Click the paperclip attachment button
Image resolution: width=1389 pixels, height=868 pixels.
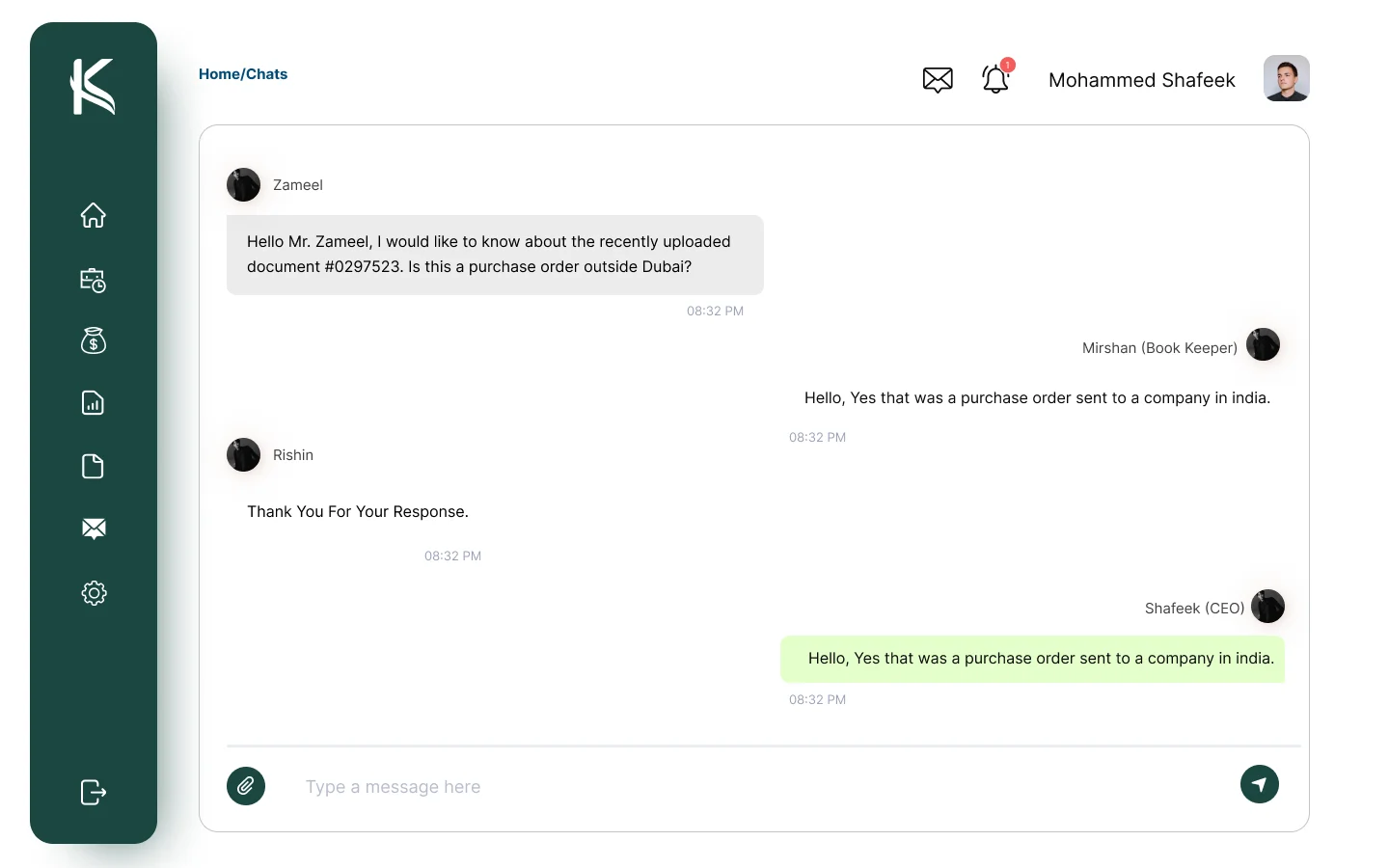pos(246,786)
